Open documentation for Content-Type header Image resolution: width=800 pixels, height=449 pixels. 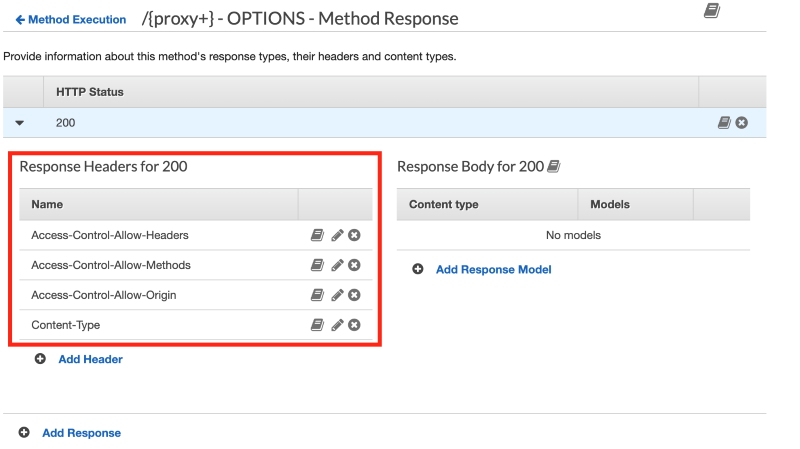317,325
